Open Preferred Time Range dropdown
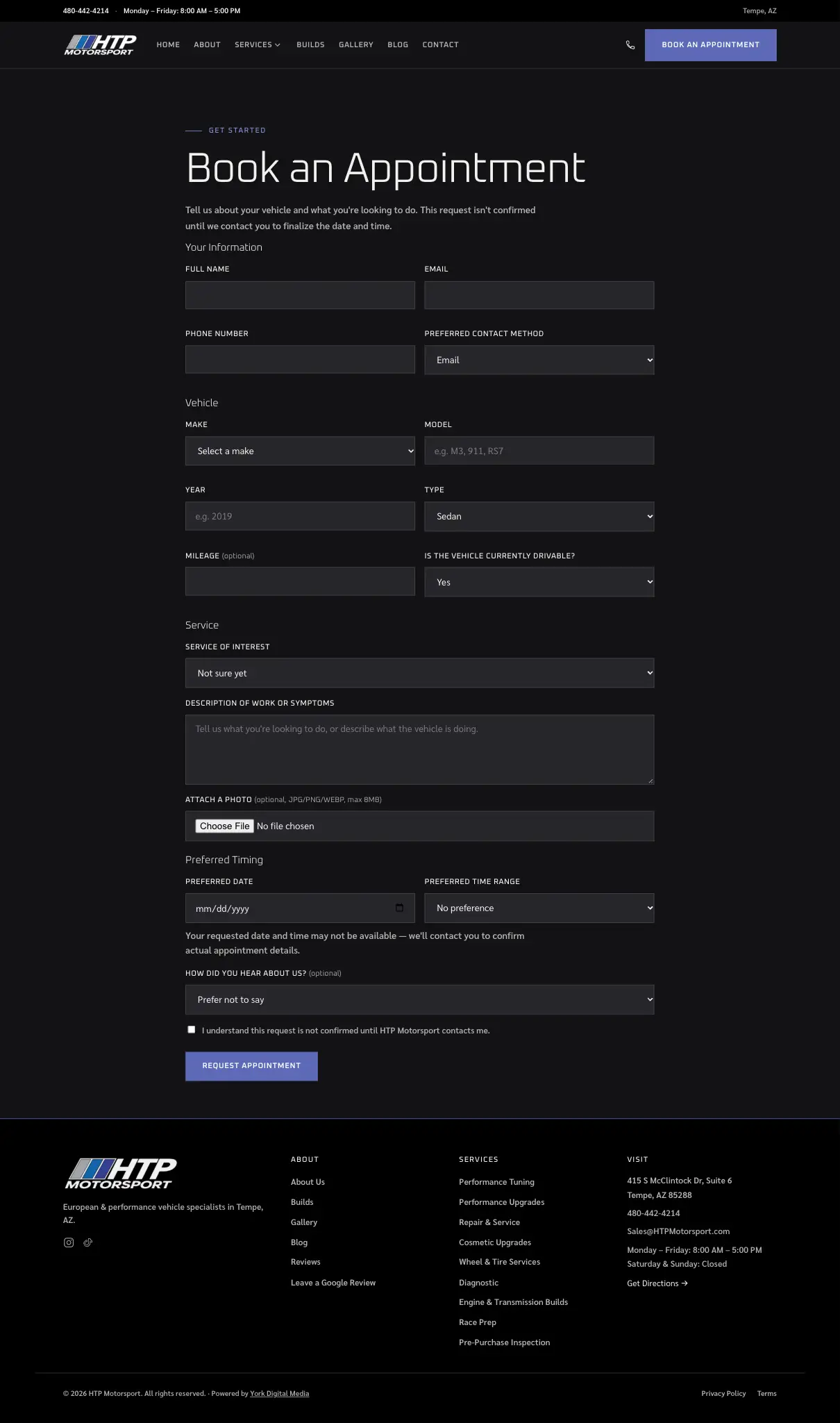The image size is (840, 1423). tap(539, 908)
